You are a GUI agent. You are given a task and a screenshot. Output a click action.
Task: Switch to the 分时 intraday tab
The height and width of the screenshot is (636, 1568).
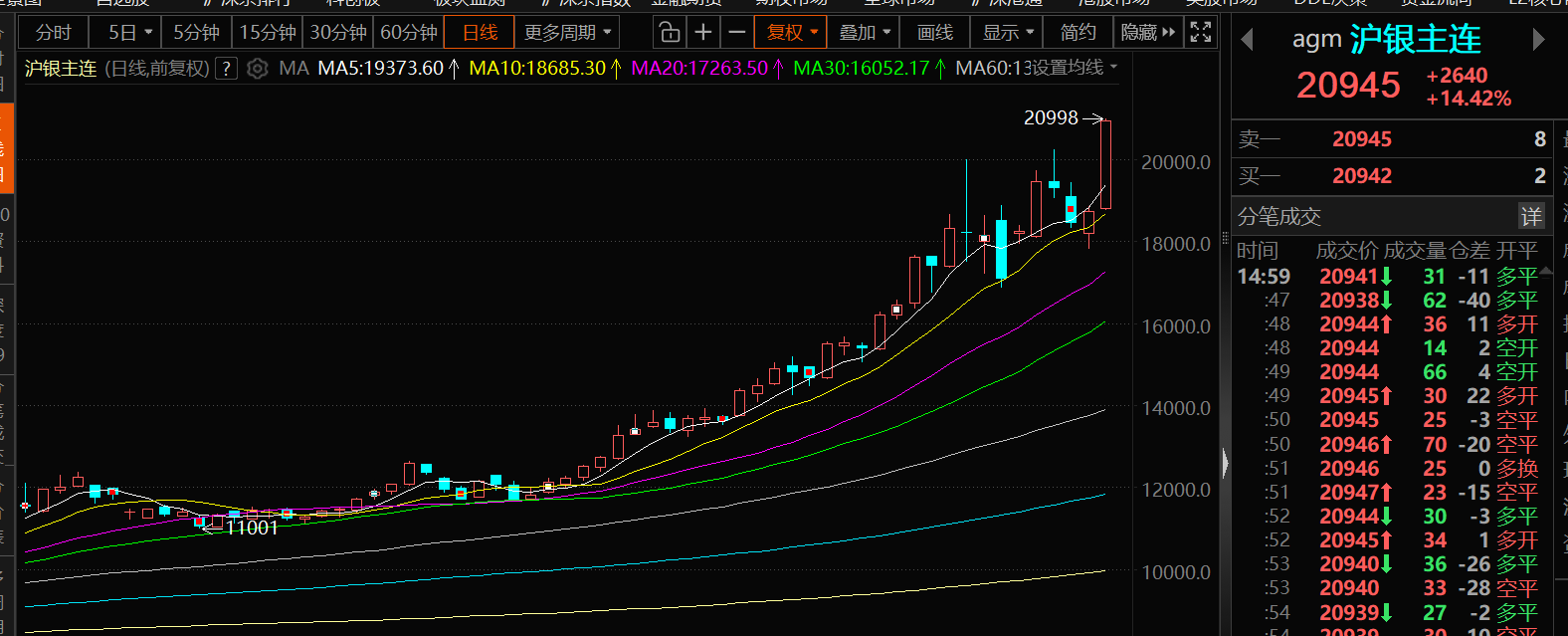[x=53, y=33]
